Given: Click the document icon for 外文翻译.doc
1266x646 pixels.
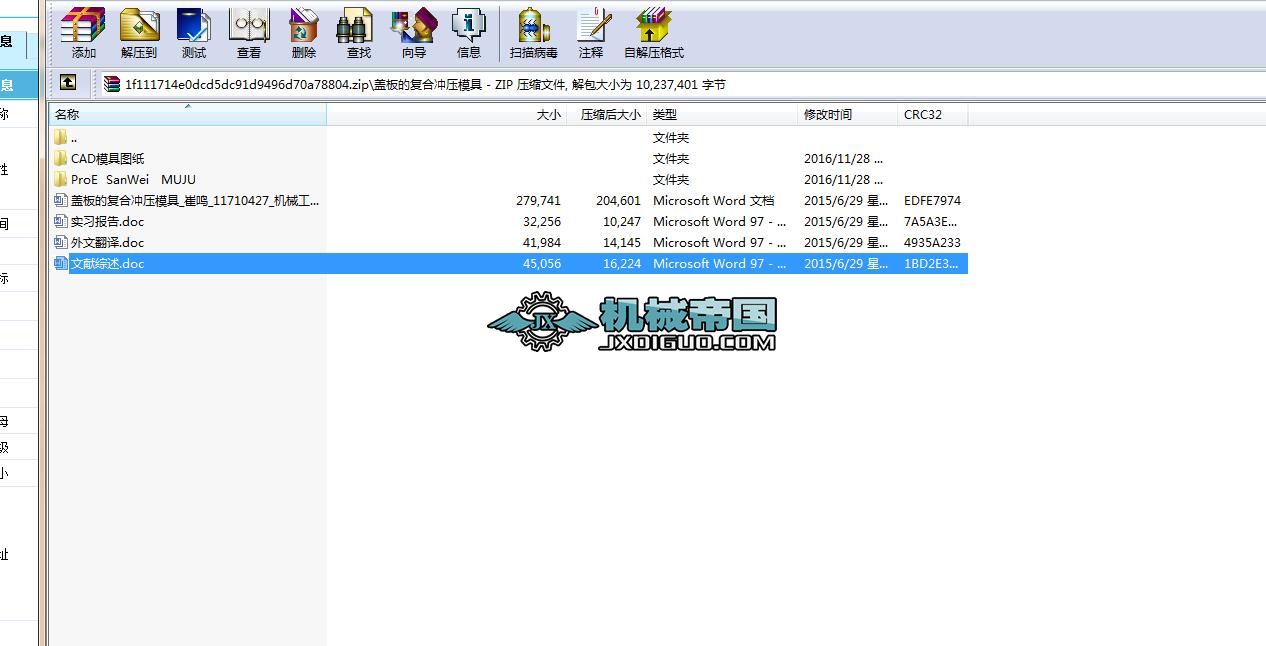Looking at the screenshot, I should [61, 242].
